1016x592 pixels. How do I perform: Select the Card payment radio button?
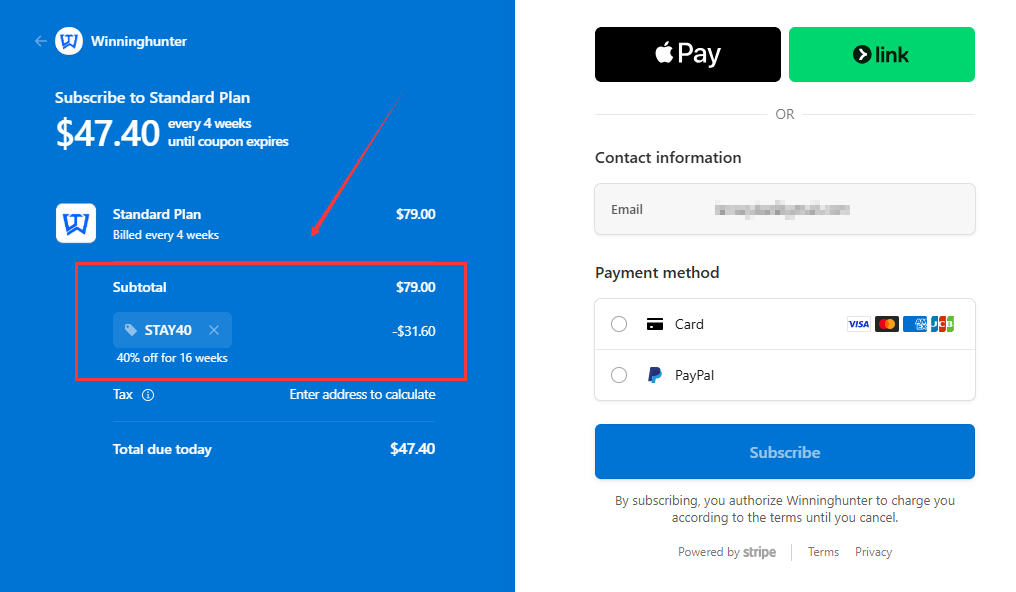[x=619, y=324]
